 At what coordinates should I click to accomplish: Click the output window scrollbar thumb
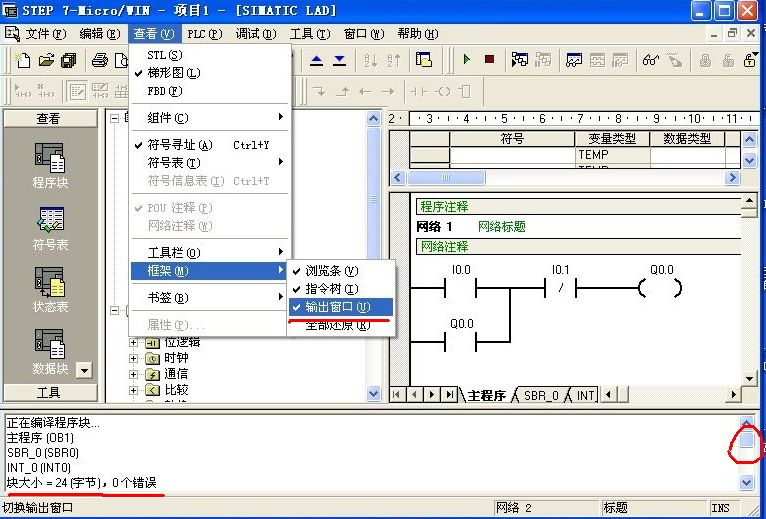(746, 438)
